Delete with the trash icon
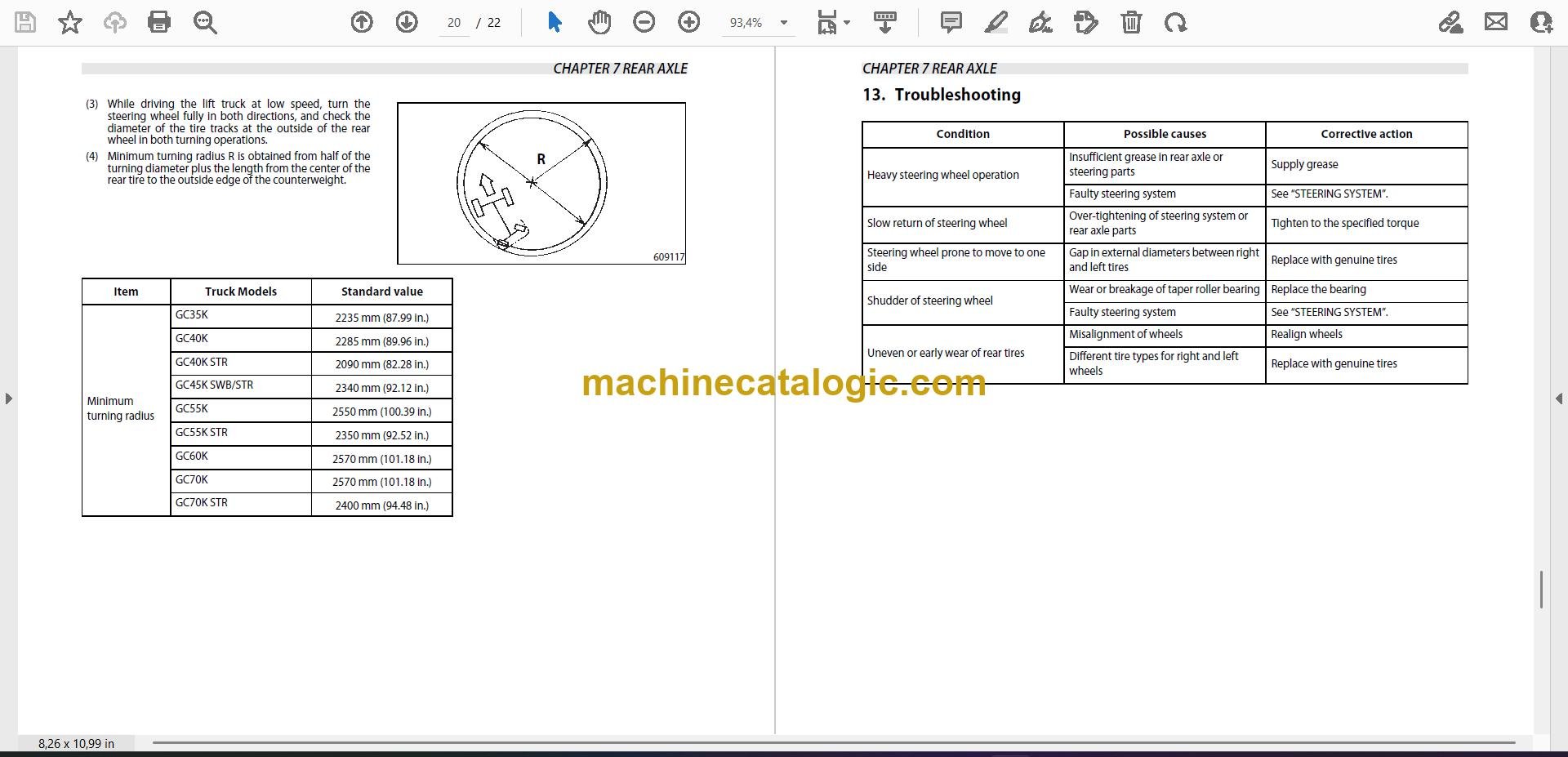The height and width of the screenshot is (757, 1568). [1131, 22]
